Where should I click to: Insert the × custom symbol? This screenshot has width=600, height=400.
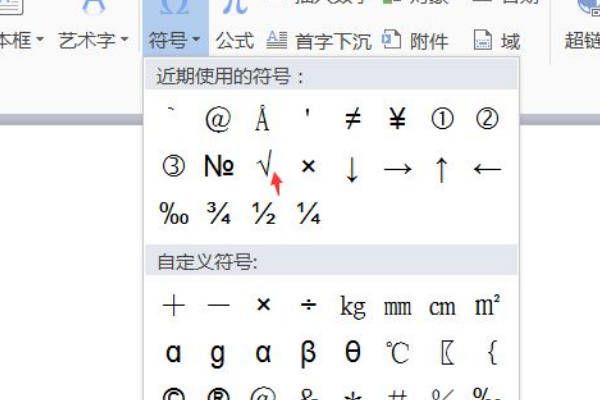pyautogui.click(x=264, y=305)
